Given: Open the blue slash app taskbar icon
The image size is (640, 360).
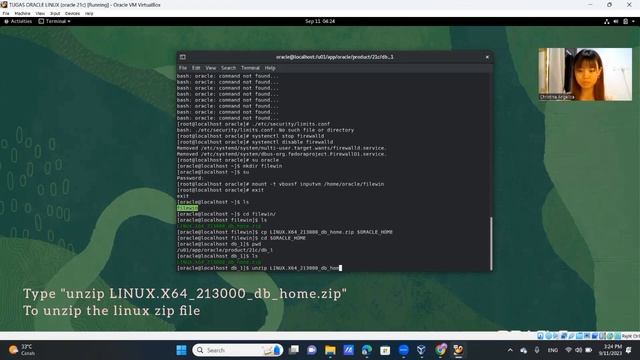Looking at the screenshot, I should pos(349,350).
